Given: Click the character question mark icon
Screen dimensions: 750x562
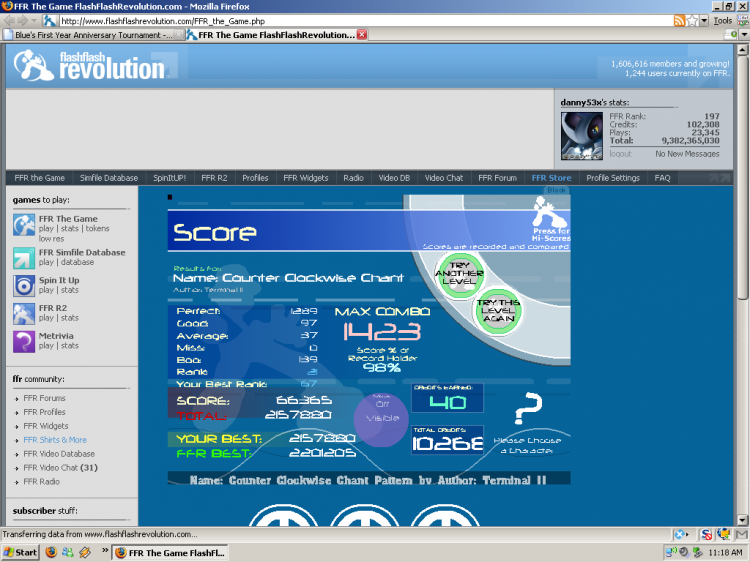Looking at the screenshot, I should [528, 408].
